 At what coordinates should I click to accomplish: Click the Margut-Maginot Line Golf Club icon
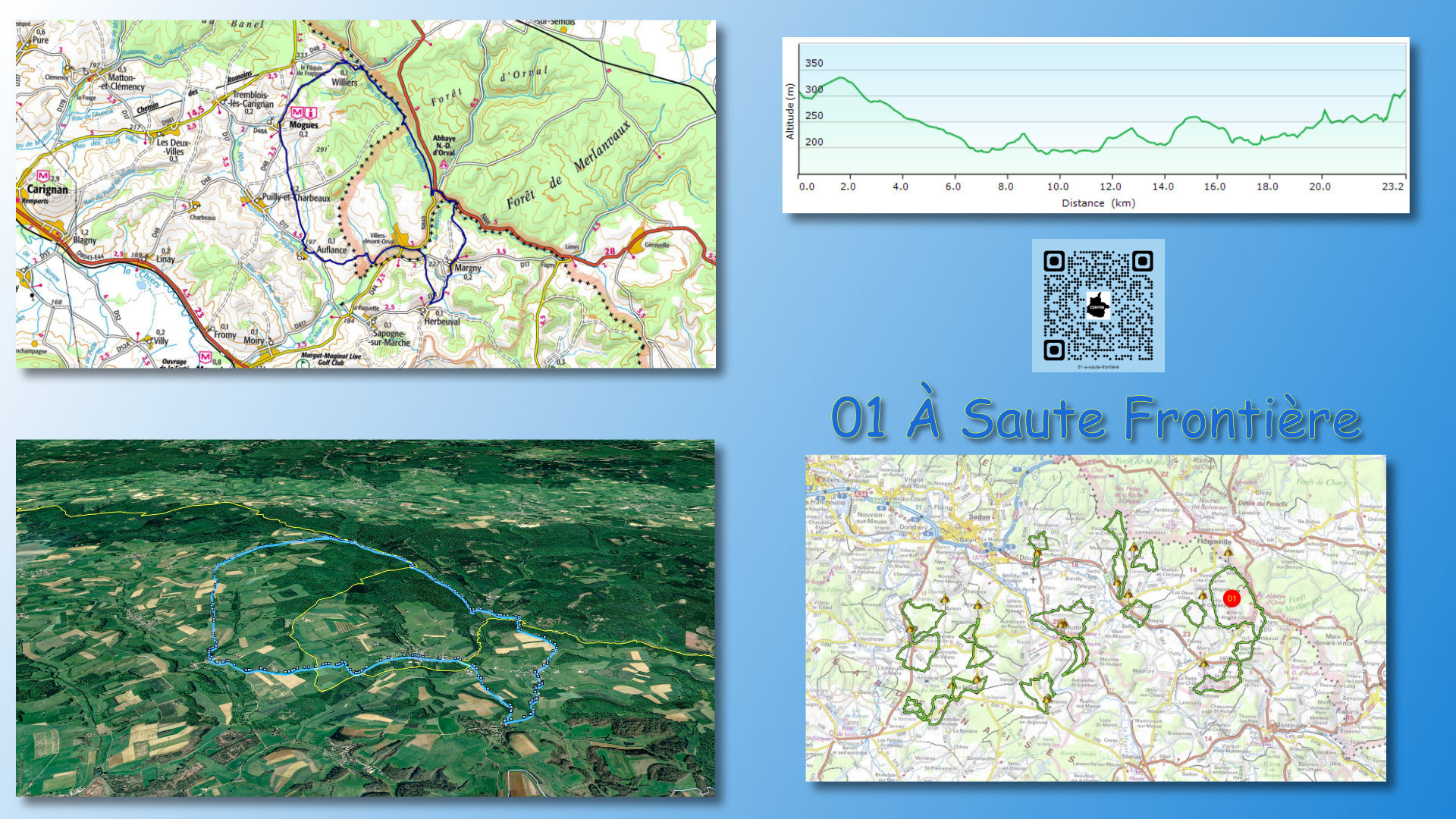point(303,363)
